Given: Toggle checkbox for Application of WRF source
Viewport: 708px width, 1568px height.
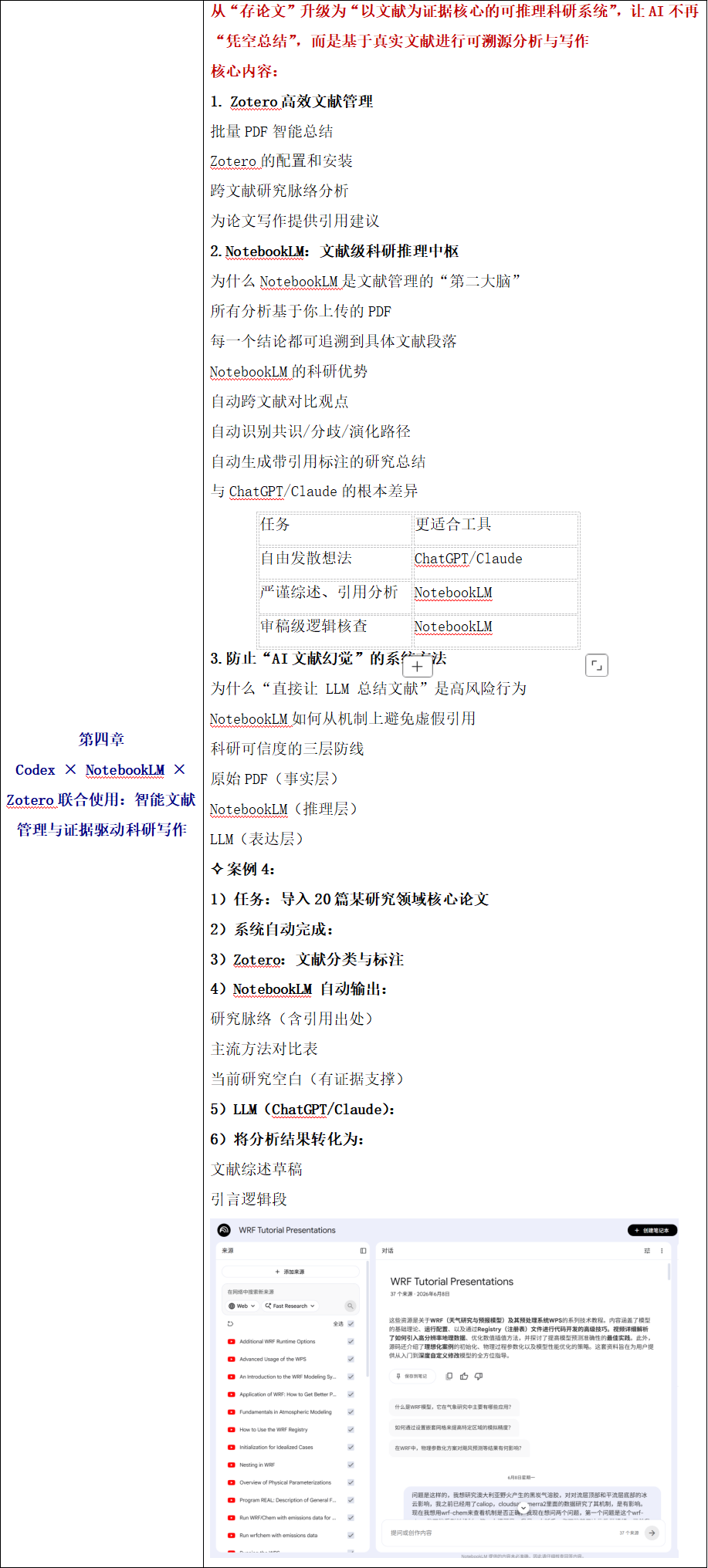Looking at the screenshot, I should point(351,1394).
